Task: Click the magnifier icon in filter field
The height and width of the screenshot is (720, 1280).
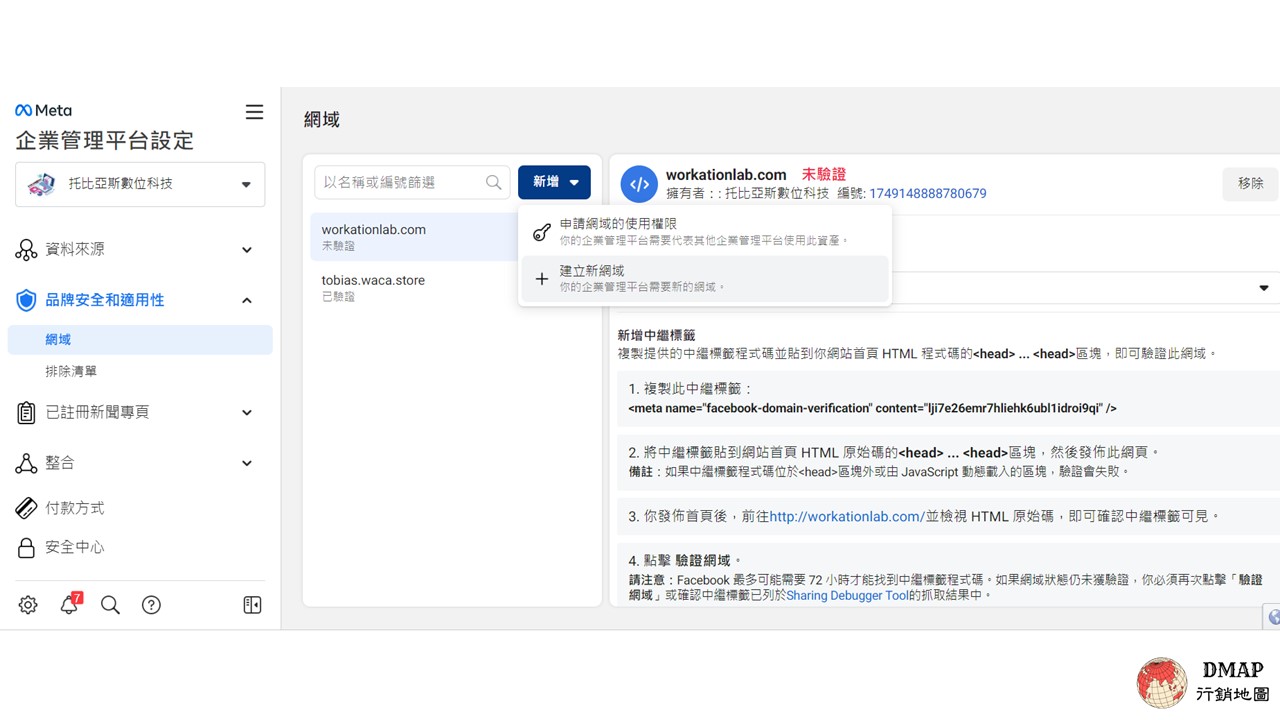Action: (493, 182)
